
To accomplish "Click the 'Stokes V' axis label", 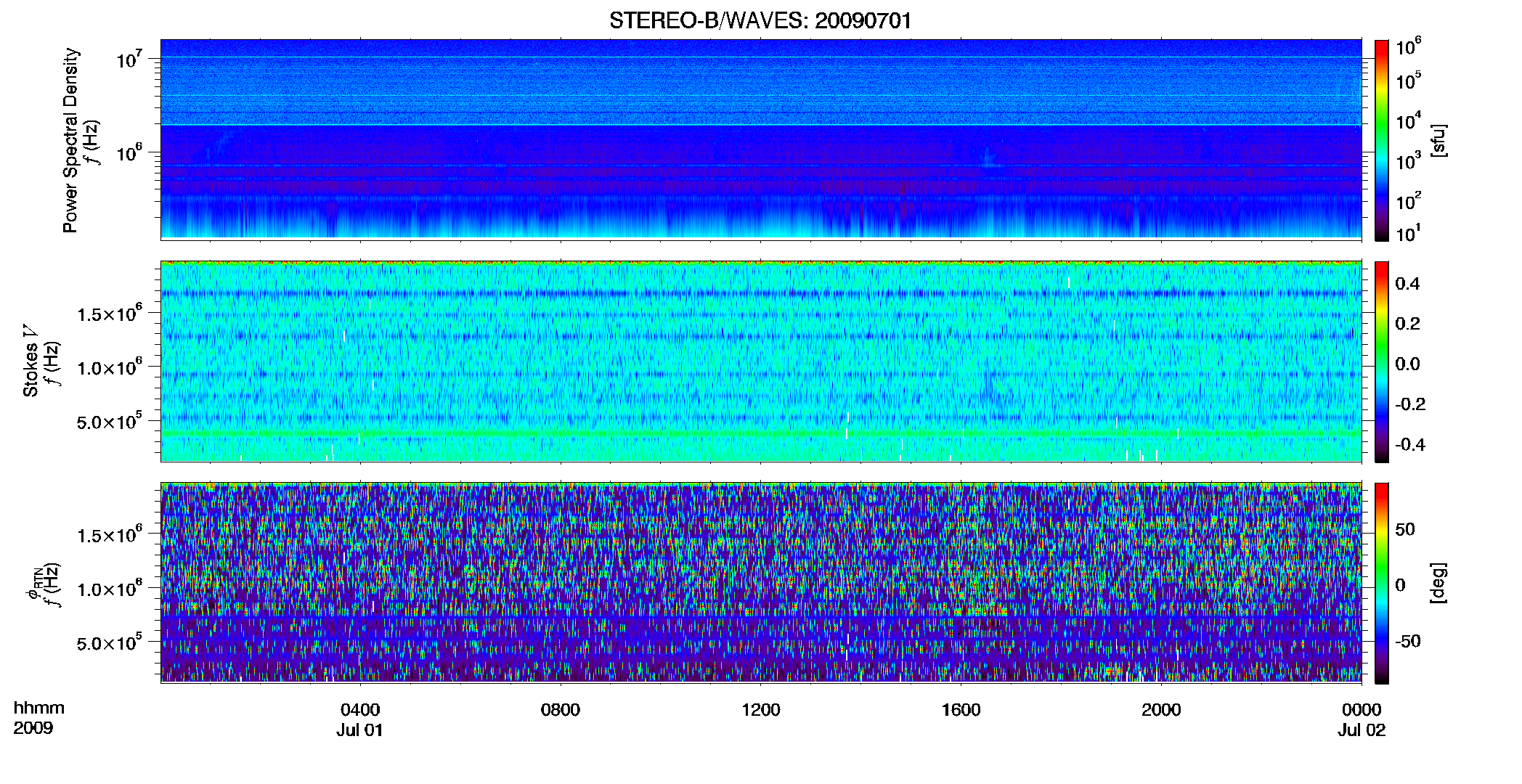I will [x=30, y=361].
